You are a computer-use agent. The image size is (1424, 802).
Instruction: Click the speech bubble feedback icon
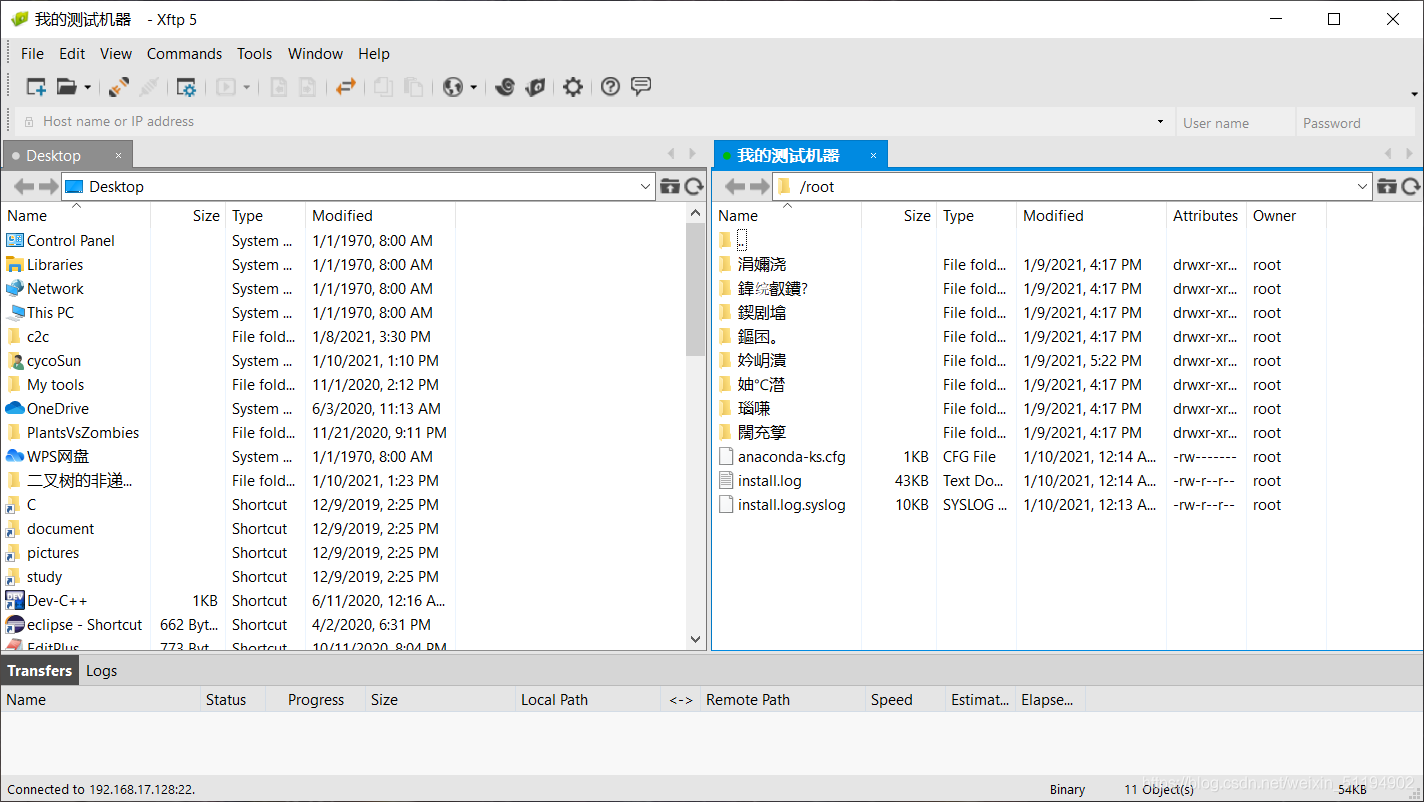[641, 86]
